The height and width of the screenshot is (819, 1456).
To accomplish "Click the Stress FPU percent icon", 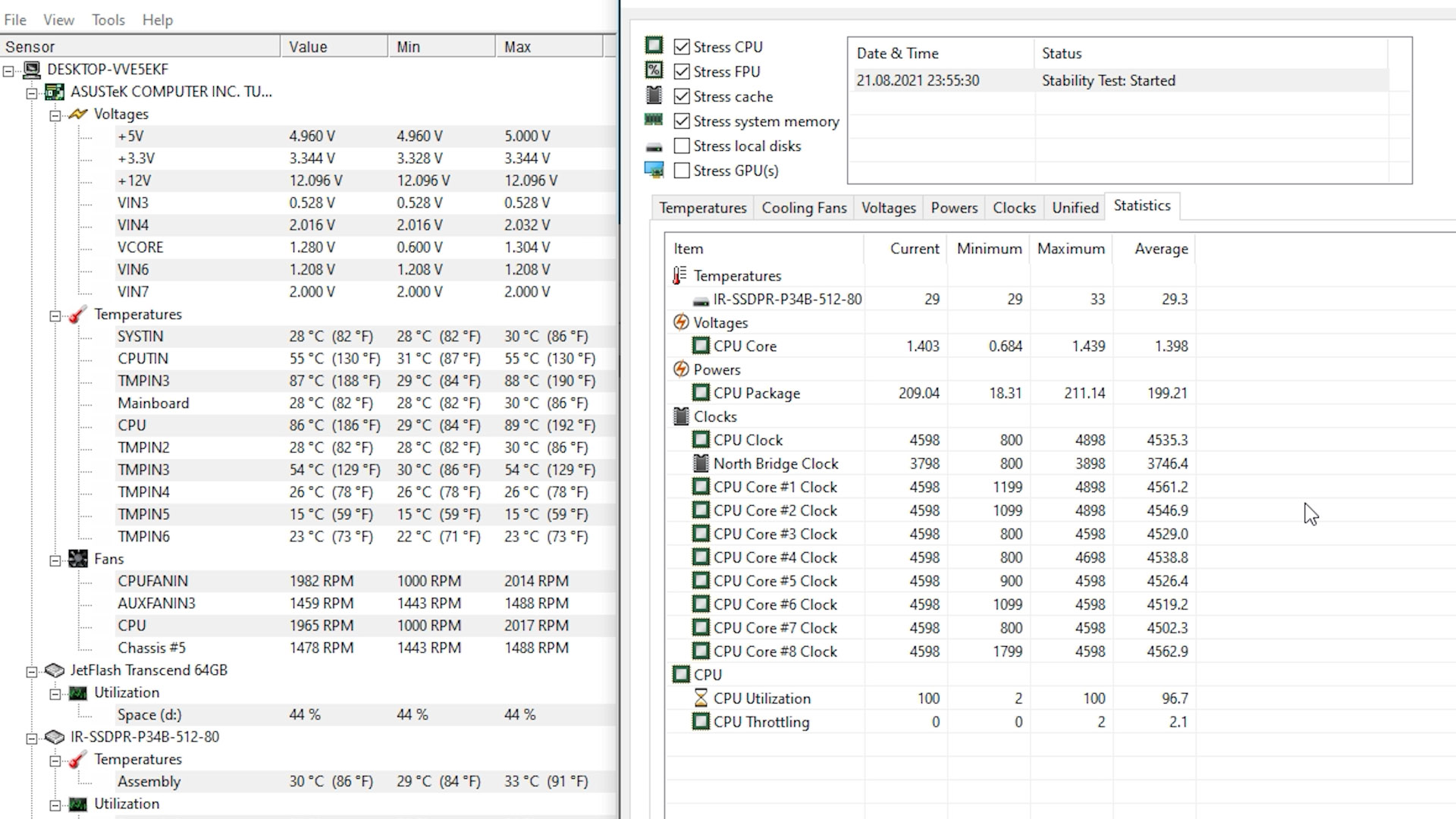I will pyautogui.click(x=654, y=71).
